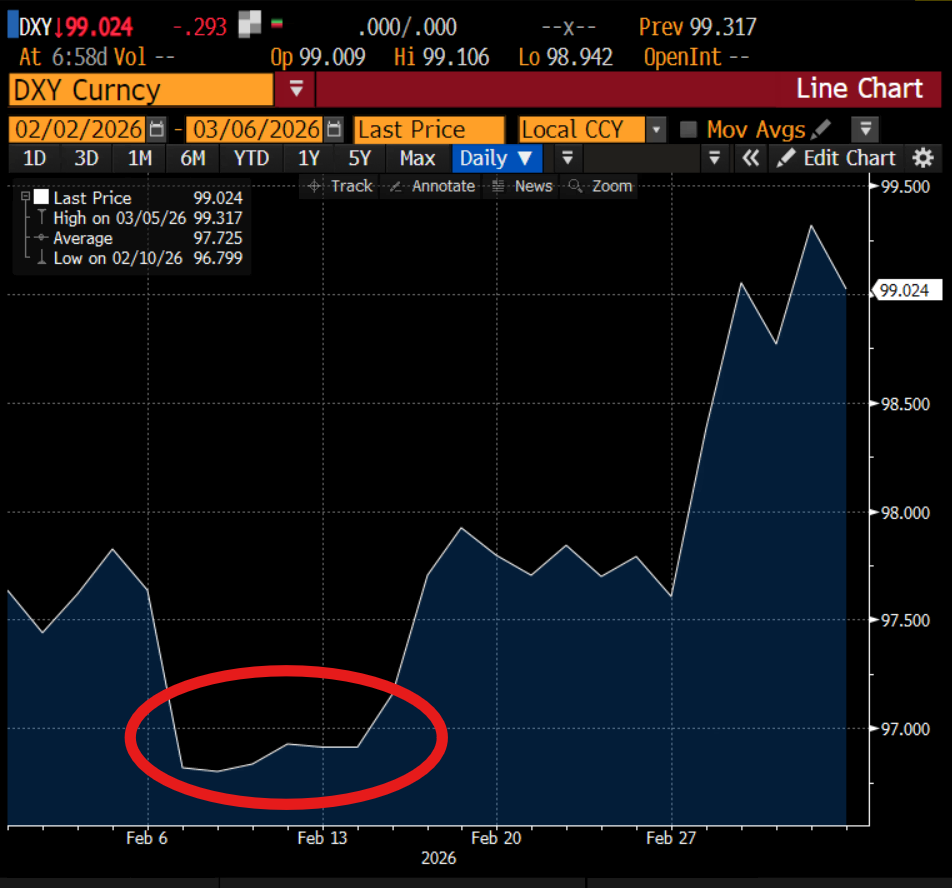Open the end date calendar picker icon
Image resolution: width=952 pixels, height=888 pixels.
[333, 129]
